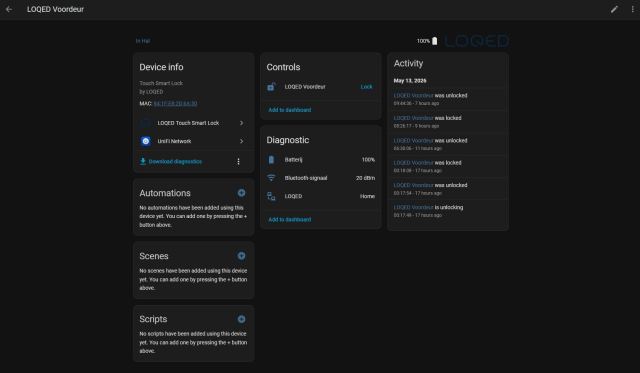Open LOQED Home tracker row
640x373 pixels.
320,196
